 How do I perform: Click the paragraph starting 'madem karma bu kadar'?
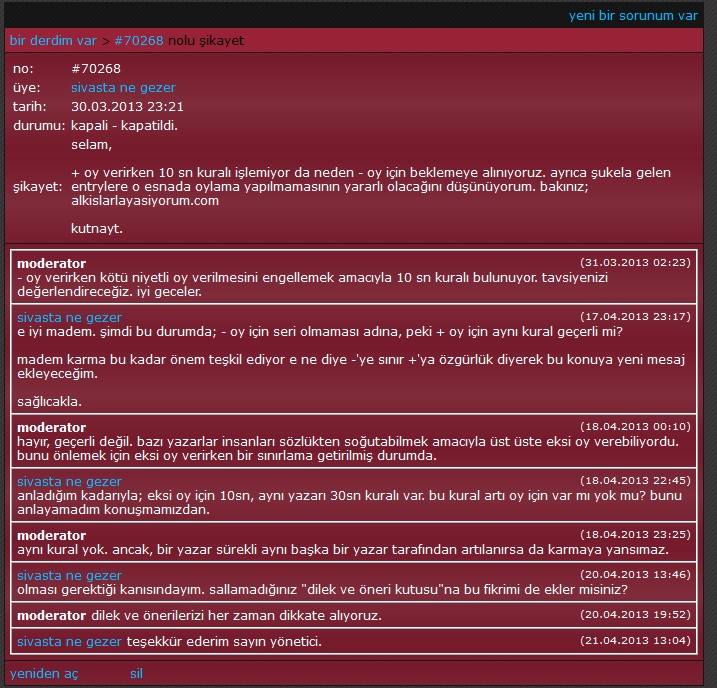tap(351, 367)
